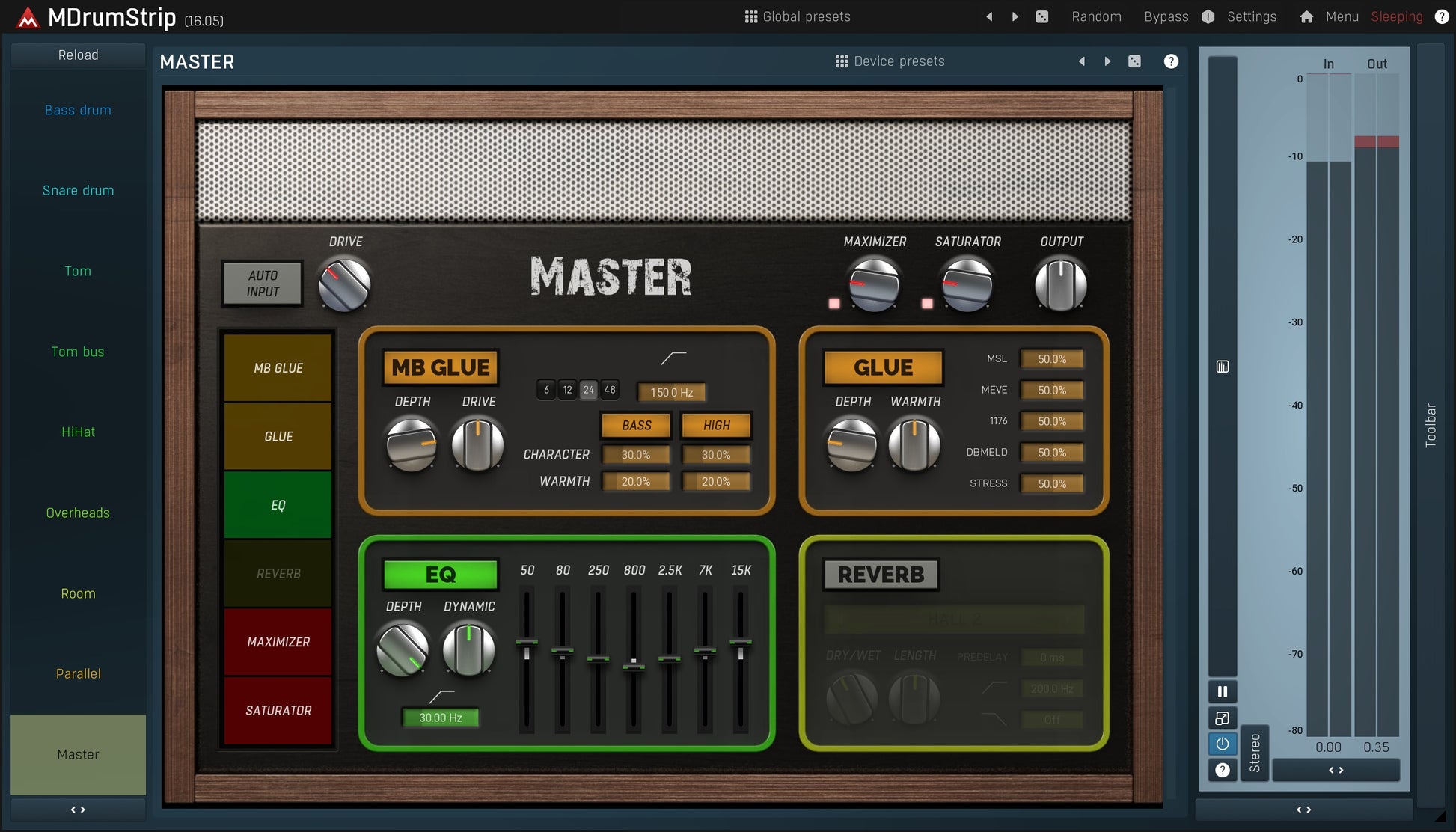
Task: Click the meter power button icon
Action: [1223, 744]
